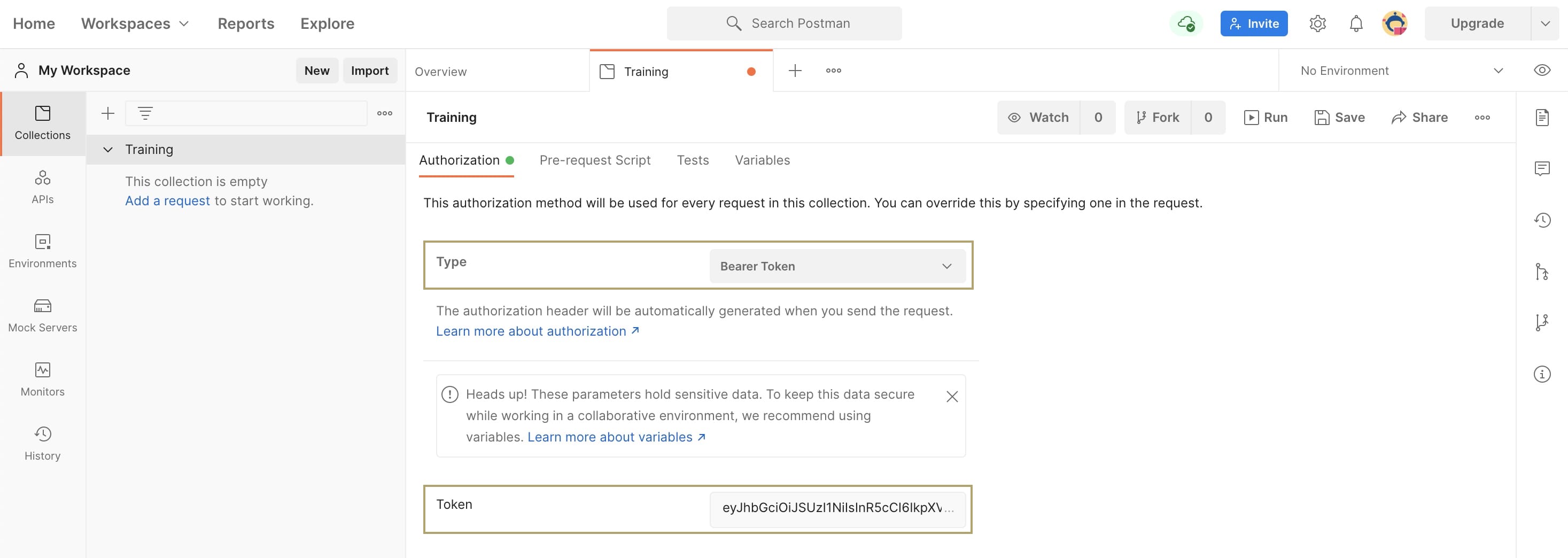
Task: Open the Environments sidebar section
Action: coord(43,251)
